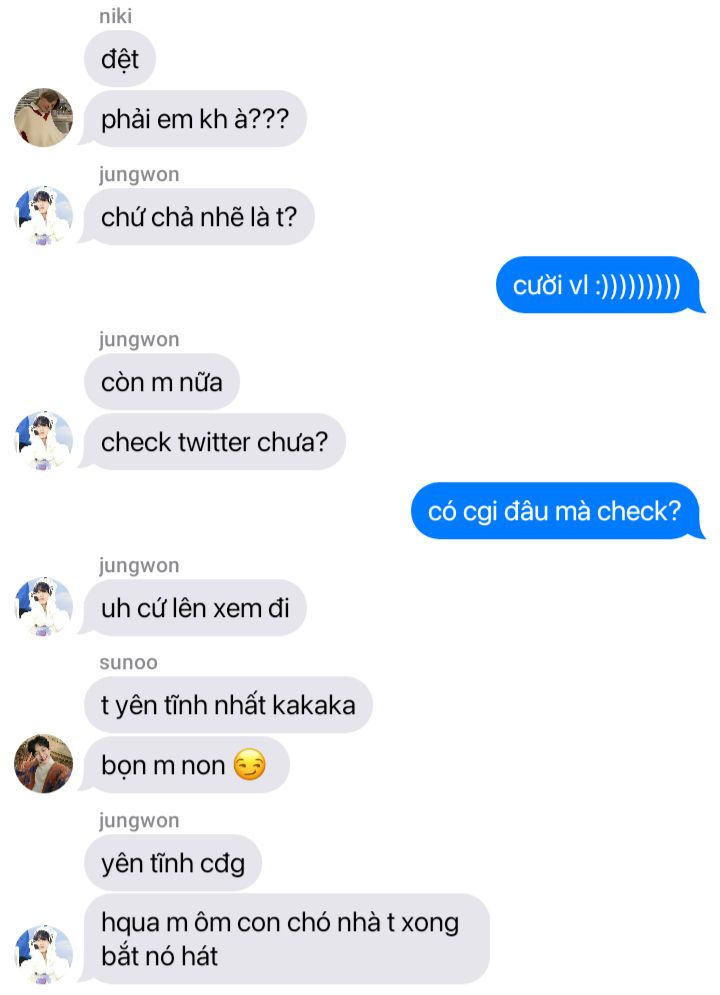720x995 pixels.
Task: Select the 'còn m nữa' message
Action: (162, 382)
